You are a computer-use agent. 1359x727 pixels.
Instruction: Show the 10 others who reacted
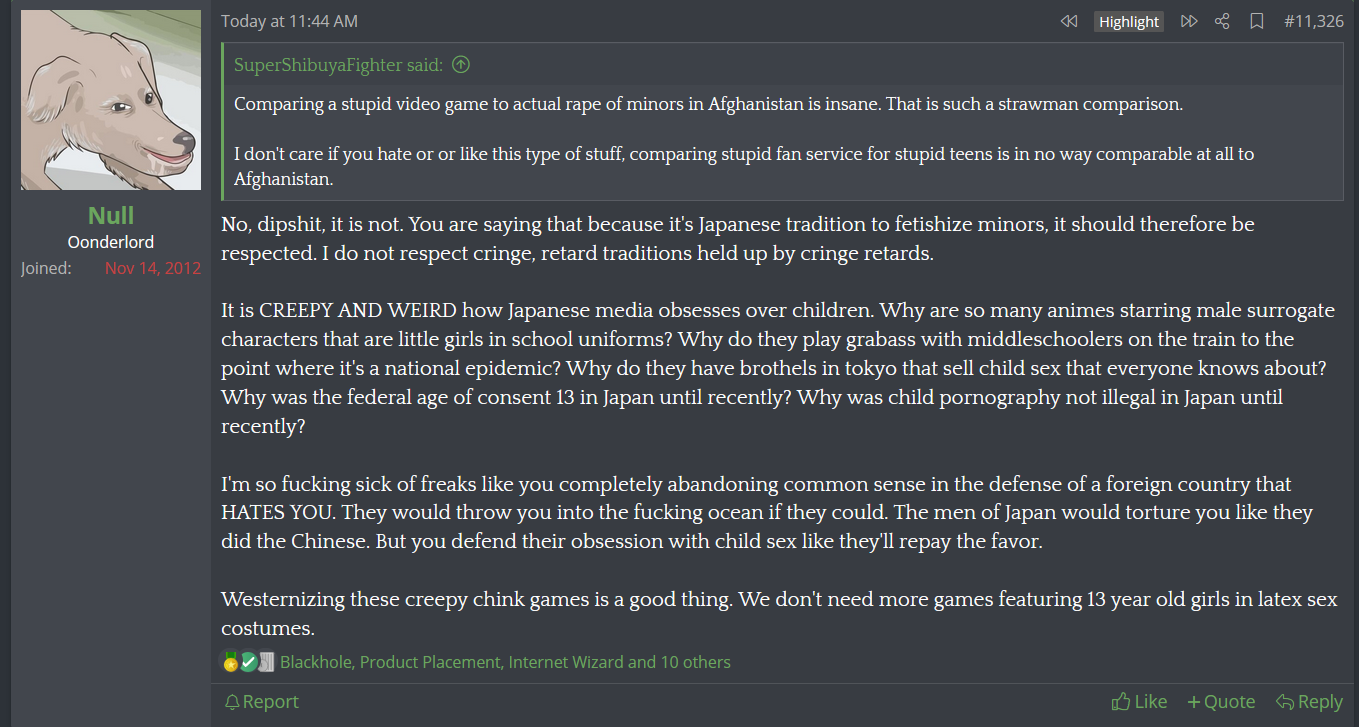(x=695, y=662)
